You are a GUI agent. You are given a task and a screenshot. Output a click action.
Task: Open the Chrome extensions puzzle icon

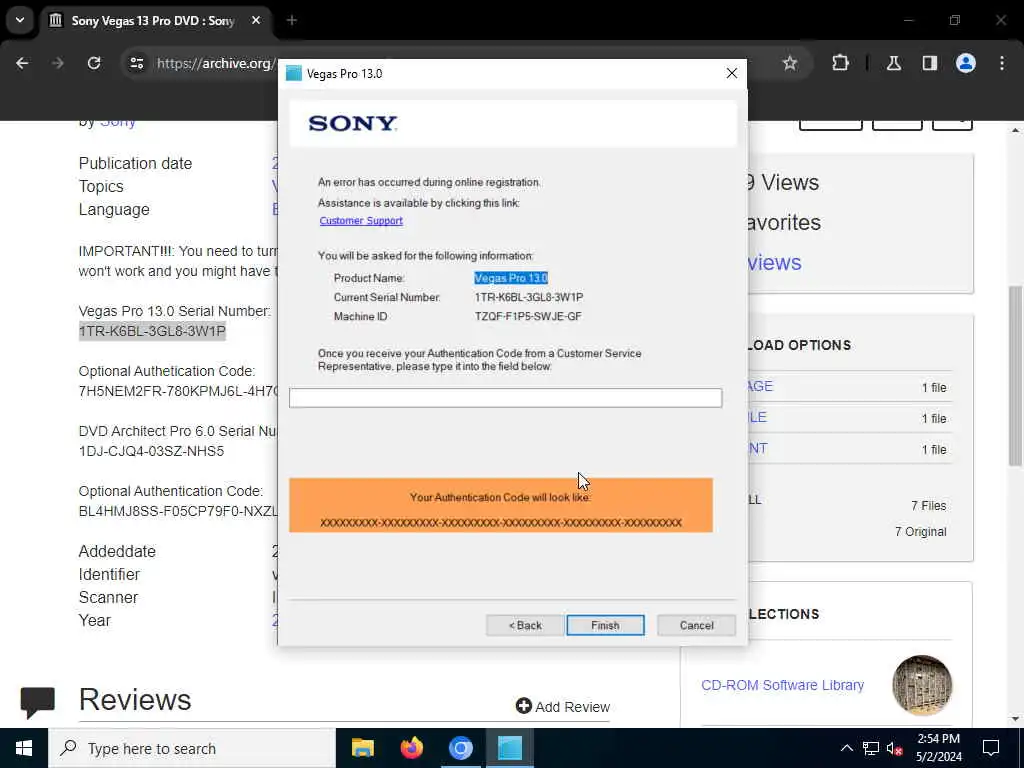(840, 63)
